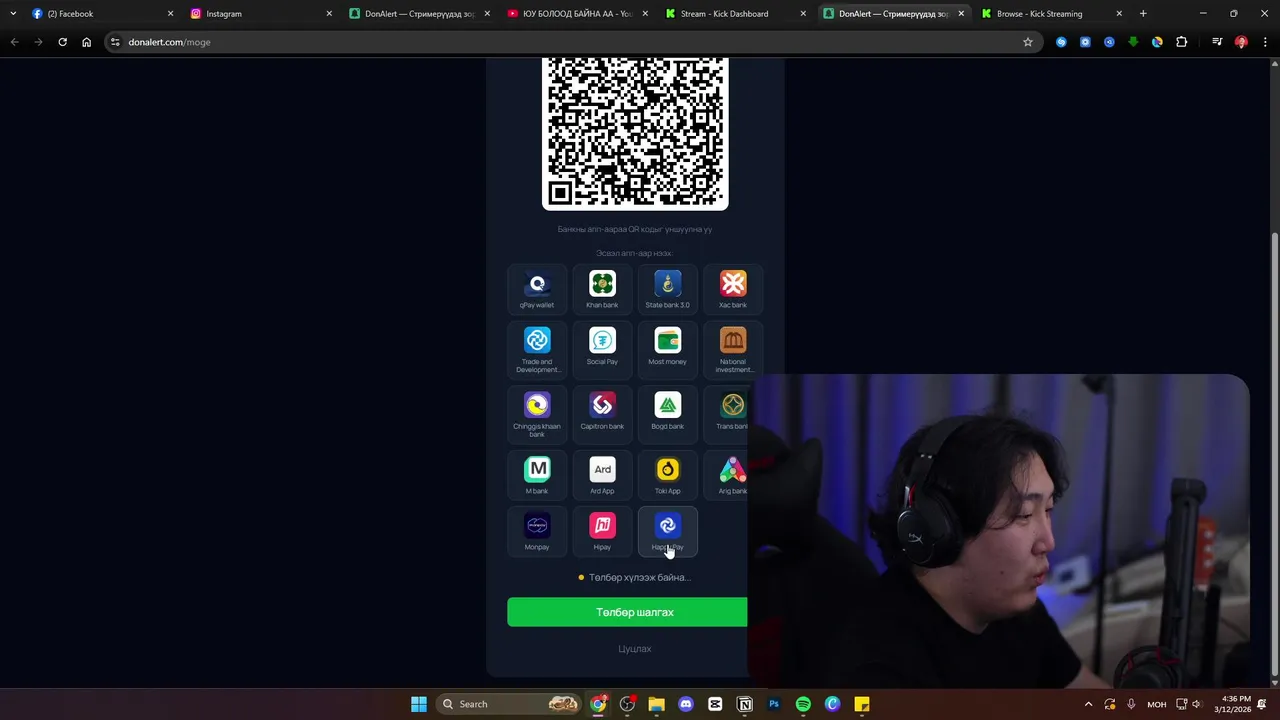Open payment with qPay wallet
Screen dimensions: 1280x720
point(537,290)
